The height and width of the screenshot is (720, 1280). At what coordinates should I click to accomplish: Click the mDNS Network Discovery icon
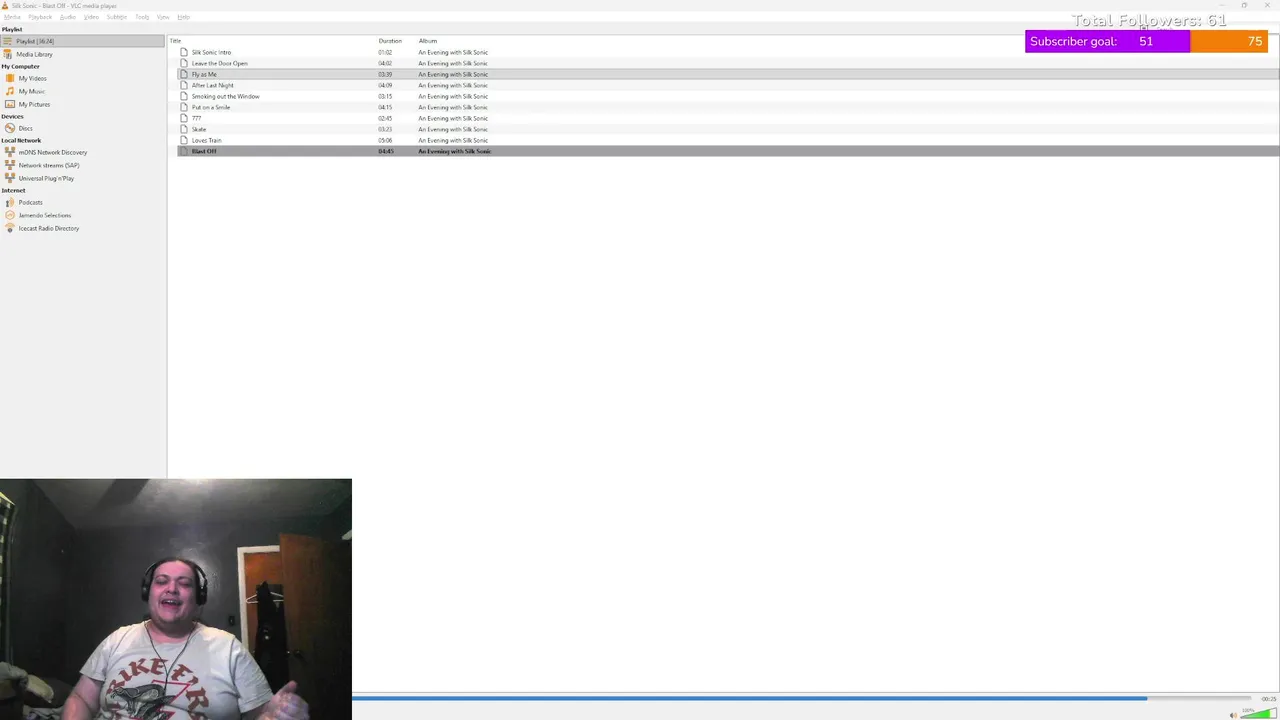10,152
